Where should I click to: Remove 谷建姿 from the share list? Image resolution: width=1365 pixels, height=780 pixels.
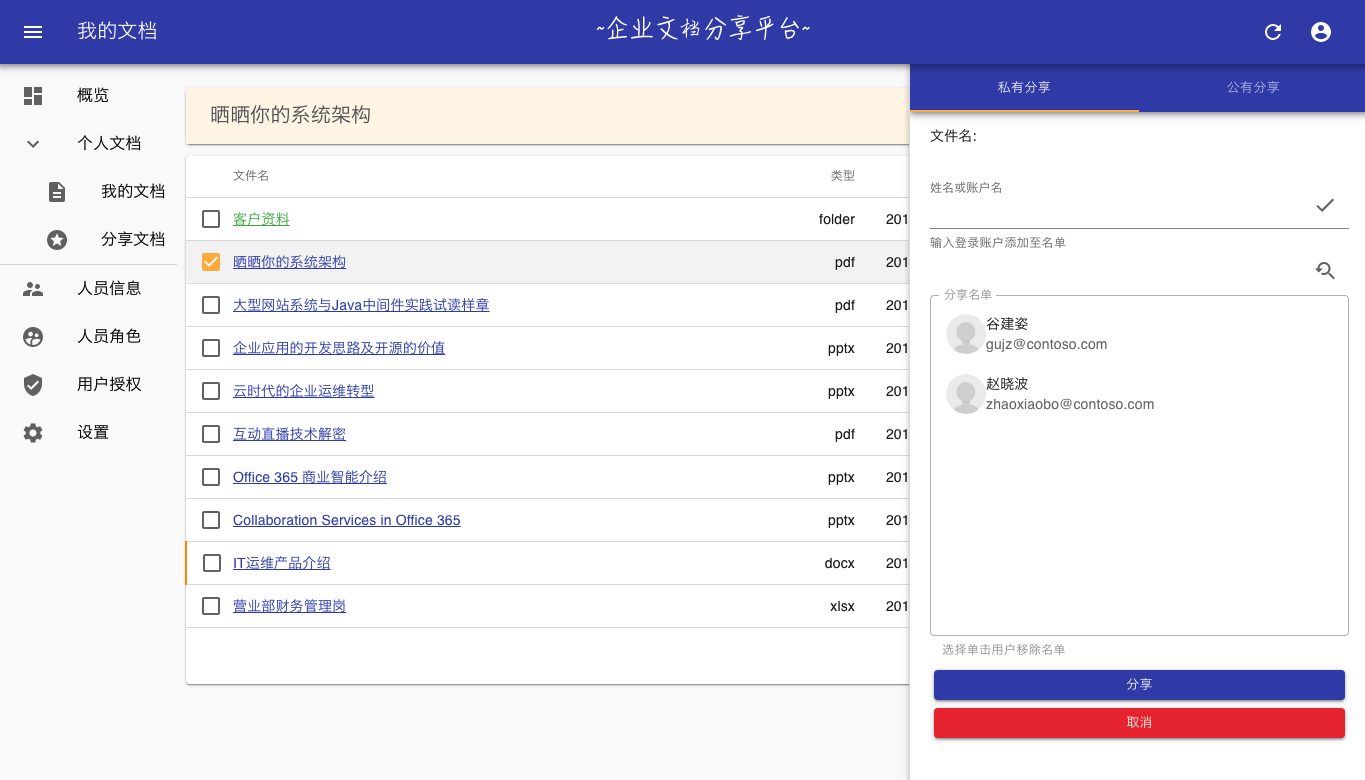(1139, 334)
